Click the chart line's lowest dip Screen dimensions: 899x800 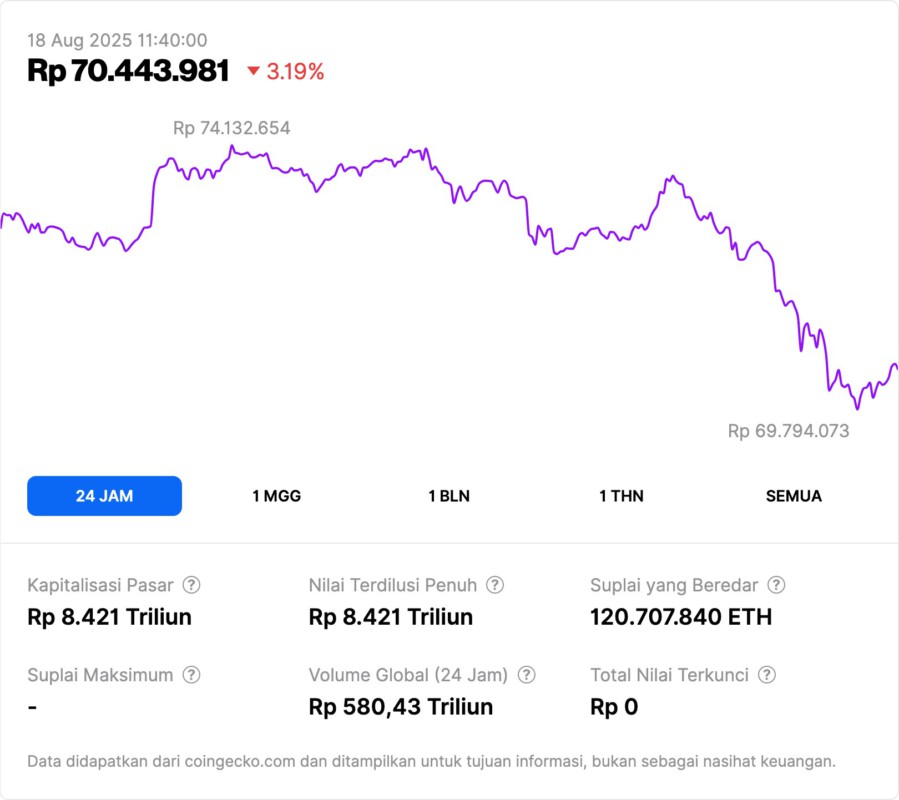857,408
